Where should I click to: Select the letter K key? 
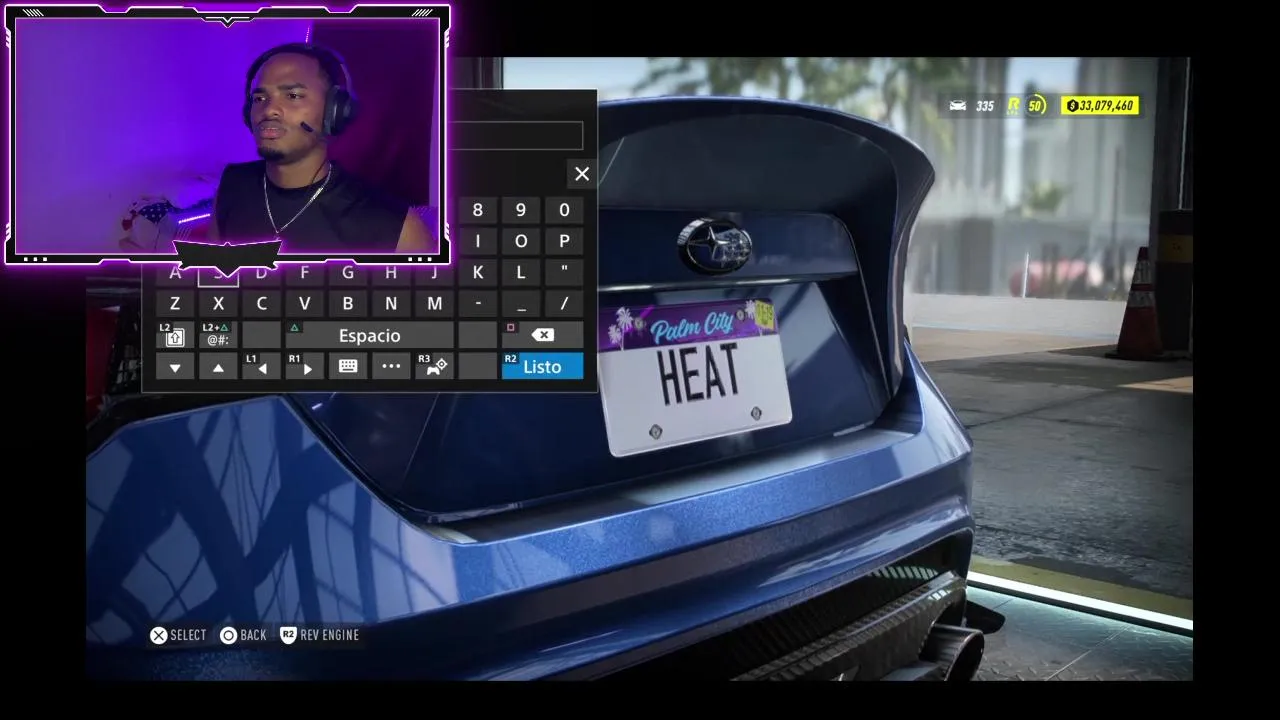(477, 272)
